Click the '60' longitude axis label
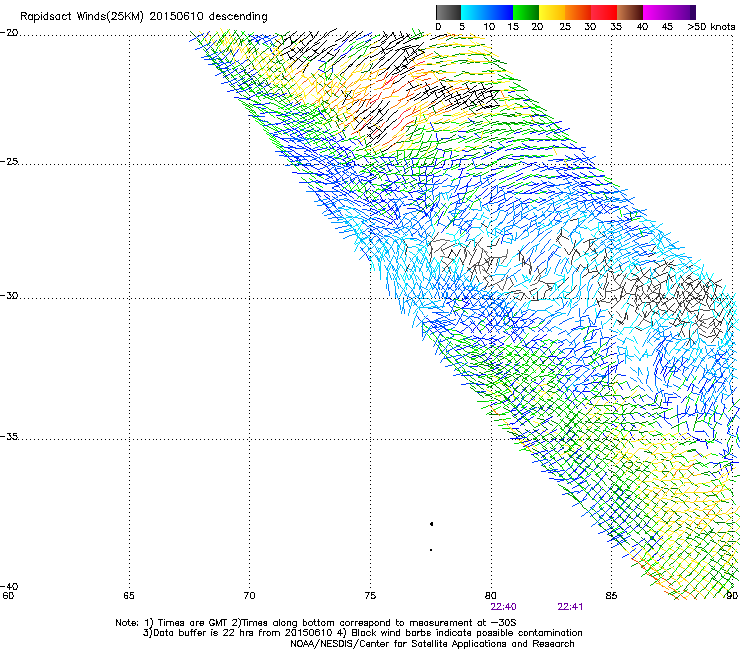 tap(8, 596)
